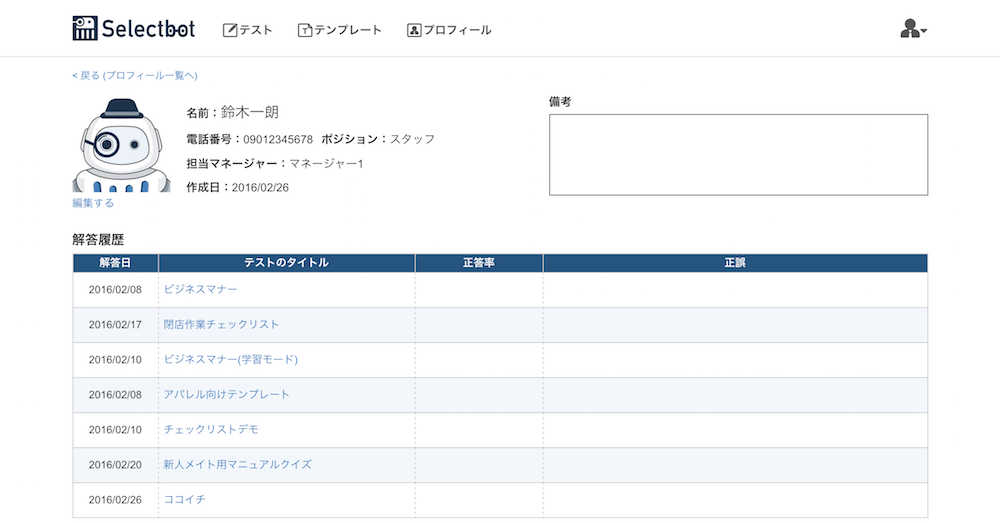Click the 解答日 column header
Screen dimensions: 1000x523
pyautogui.click(x=115, y=263)
